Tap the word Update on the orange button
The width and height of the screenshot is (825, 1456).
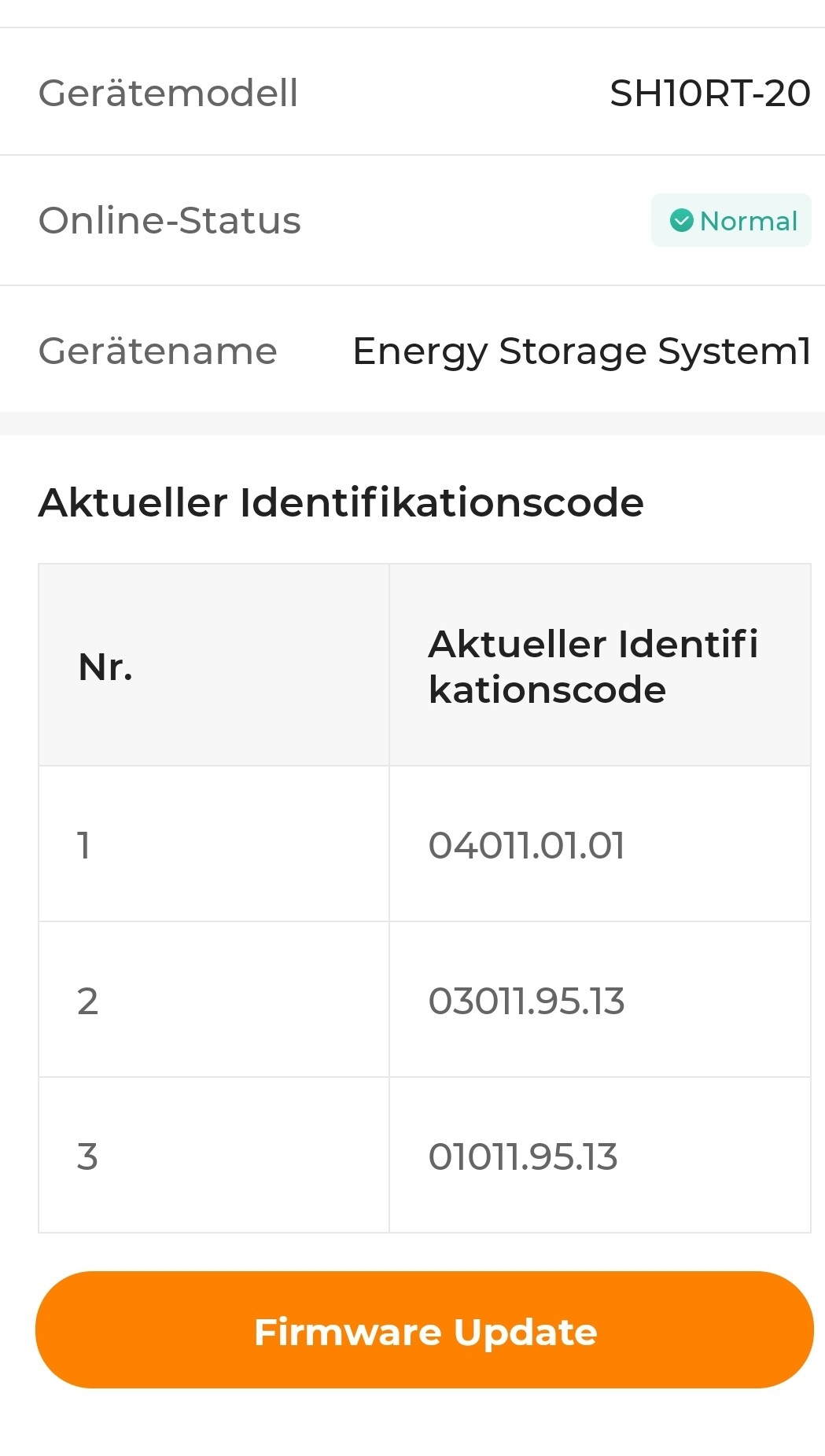click(525, 1332)
